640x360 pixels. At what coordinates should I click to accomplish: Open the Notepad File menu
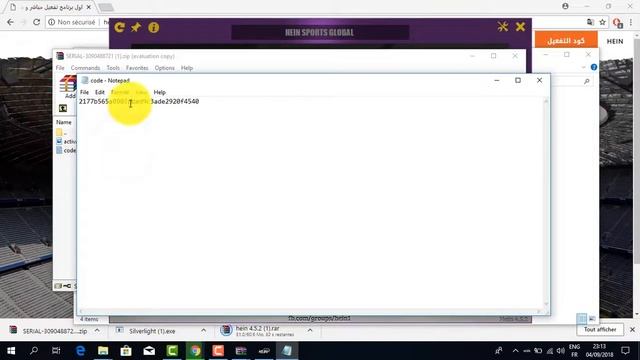pos(84,92)
